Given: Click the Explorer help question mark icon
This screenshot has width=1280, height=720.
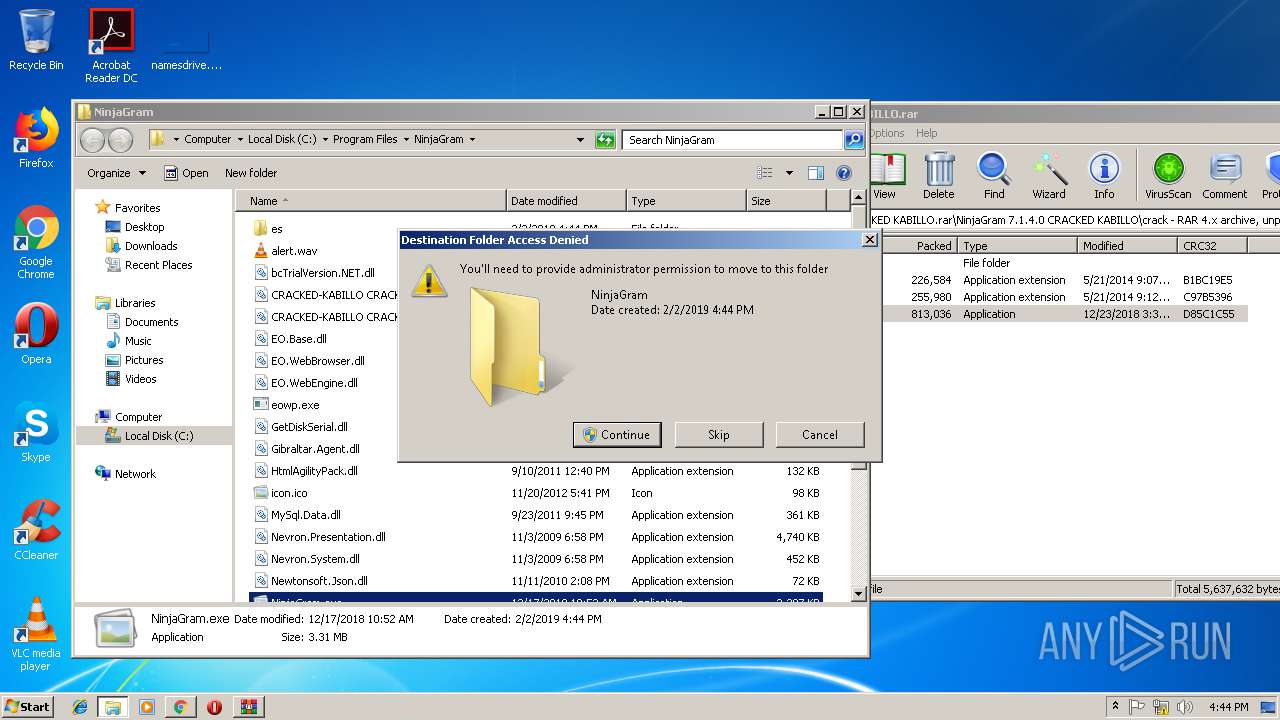Looking at the screenshot, I should pos(843,173).
